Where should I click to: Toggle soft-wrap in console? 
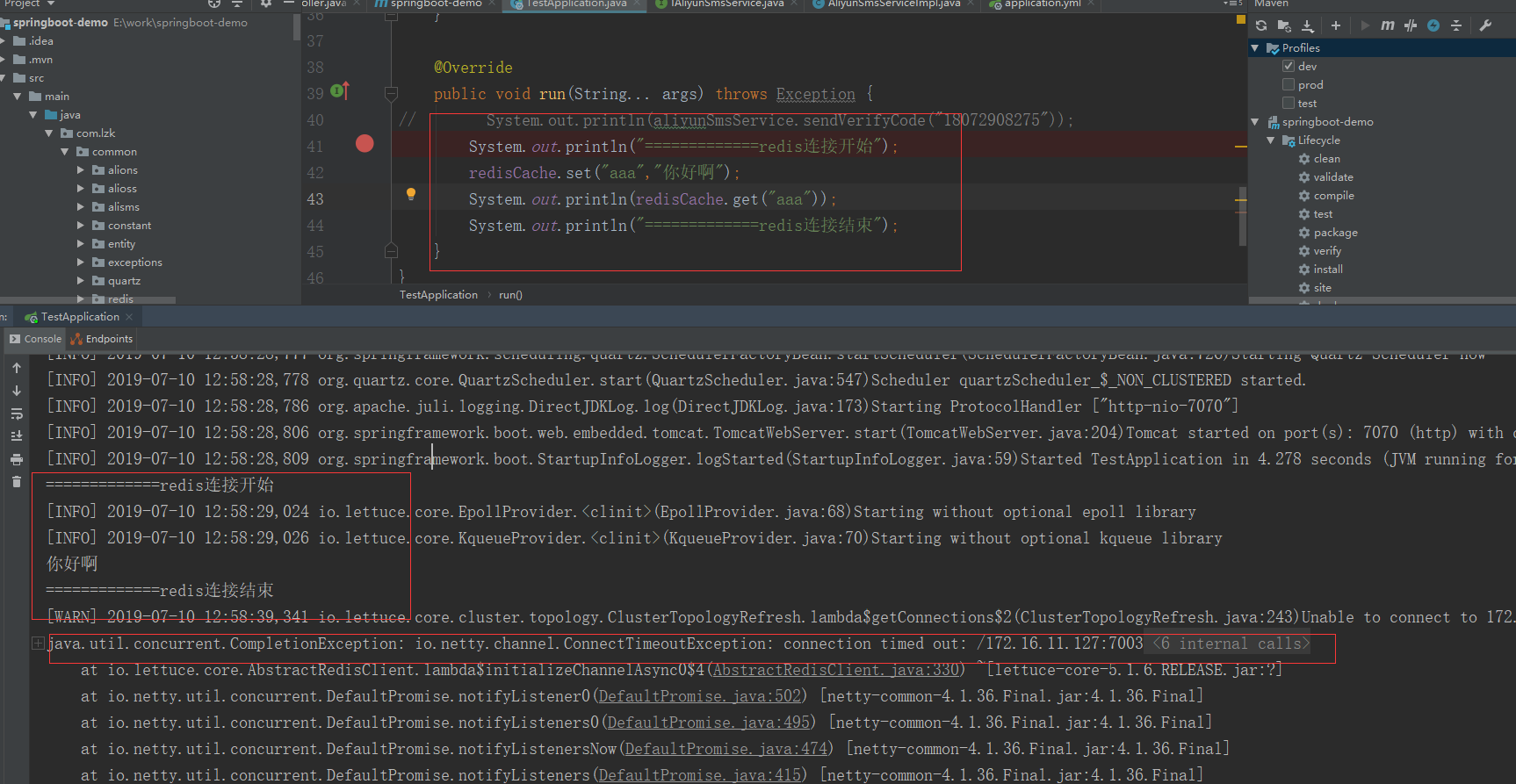pyautogui.click(x=17, y=414)
